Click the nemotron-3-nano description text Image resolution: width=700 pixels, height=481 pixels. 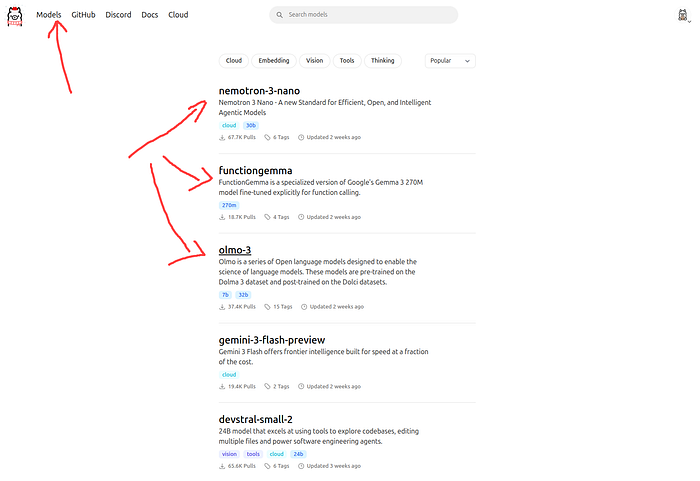[x=325, y=108]
